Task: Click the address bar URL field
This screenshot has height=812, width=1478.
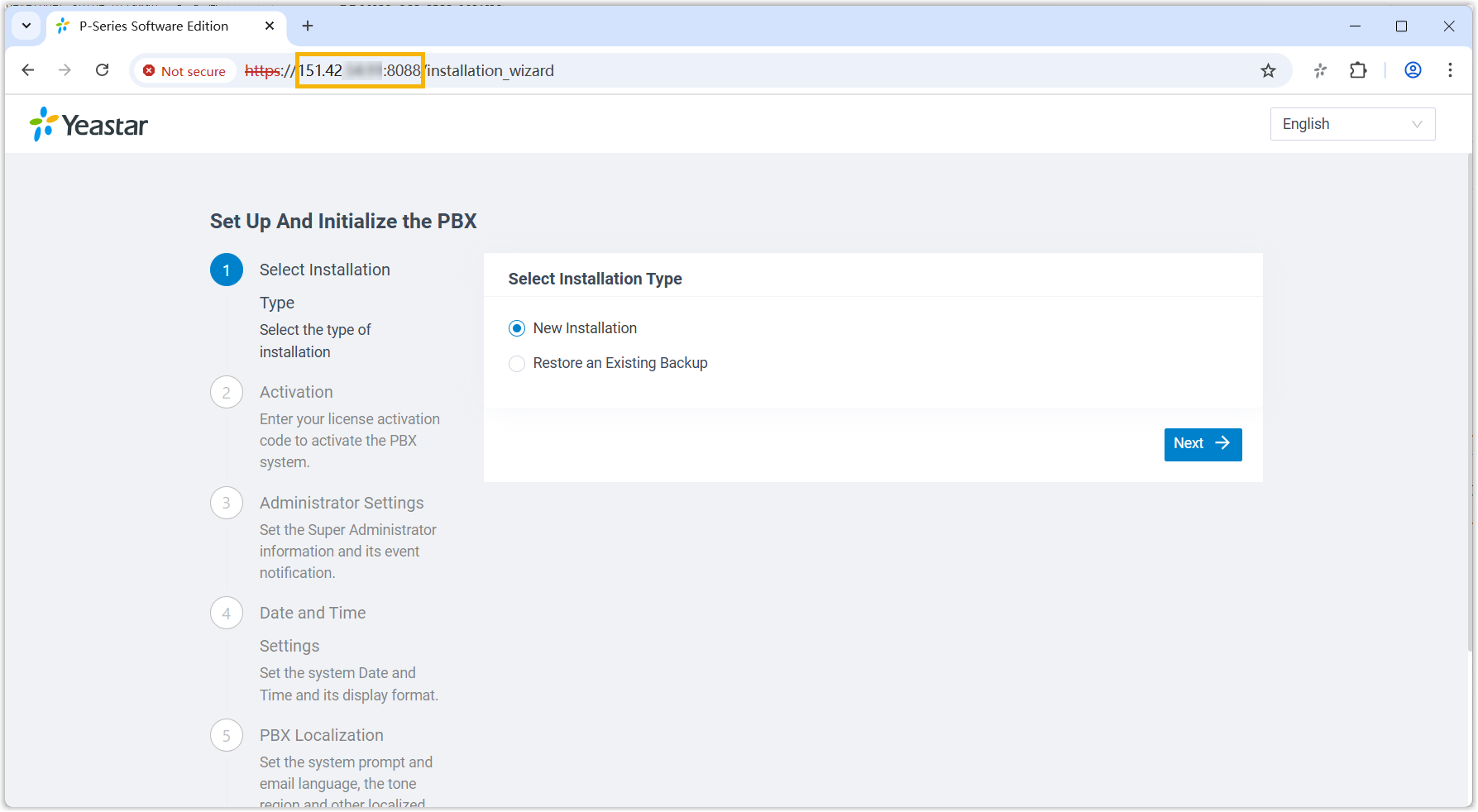Action: [744, 70]
